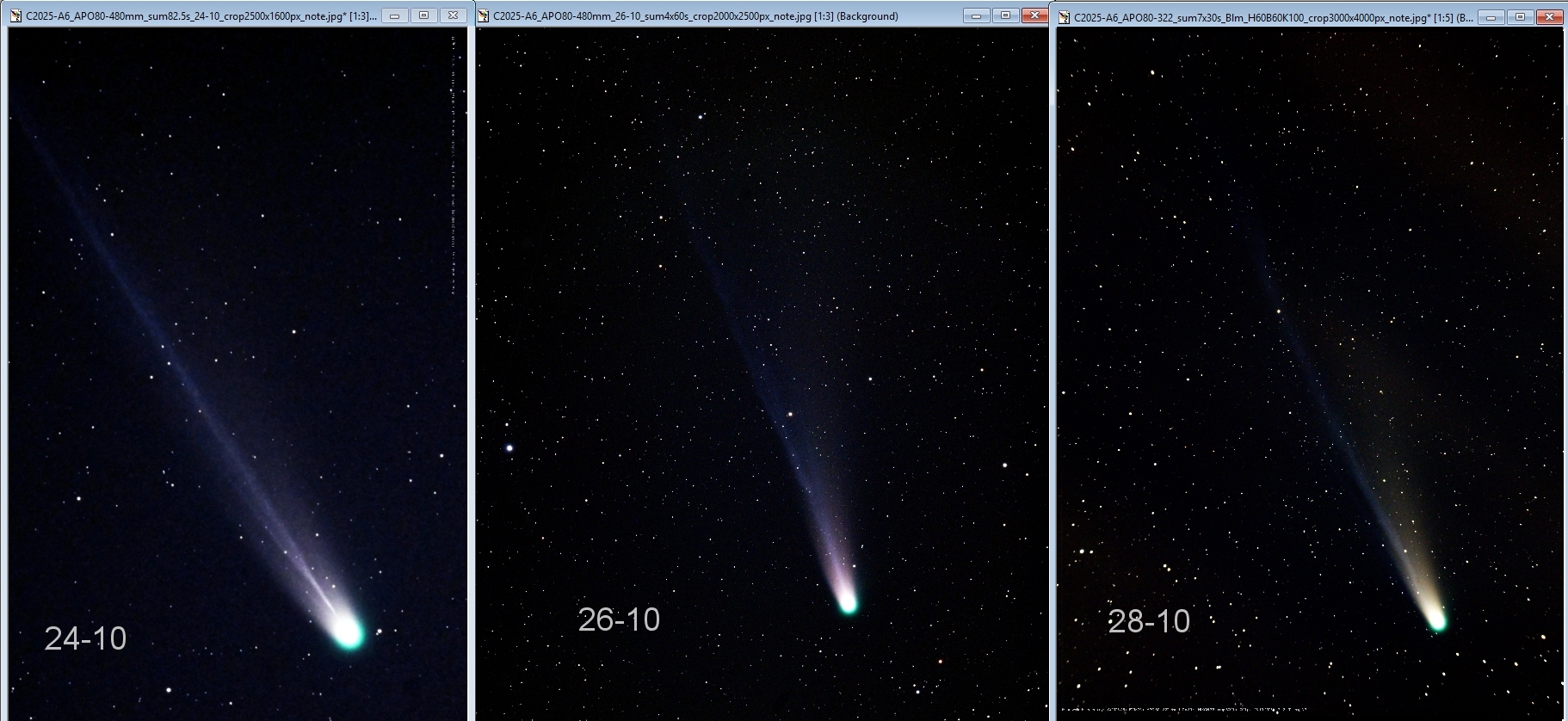Maximize the 26-10 sum4x60s image window
Screen dimensions: 1568x721
(1005, 15)
